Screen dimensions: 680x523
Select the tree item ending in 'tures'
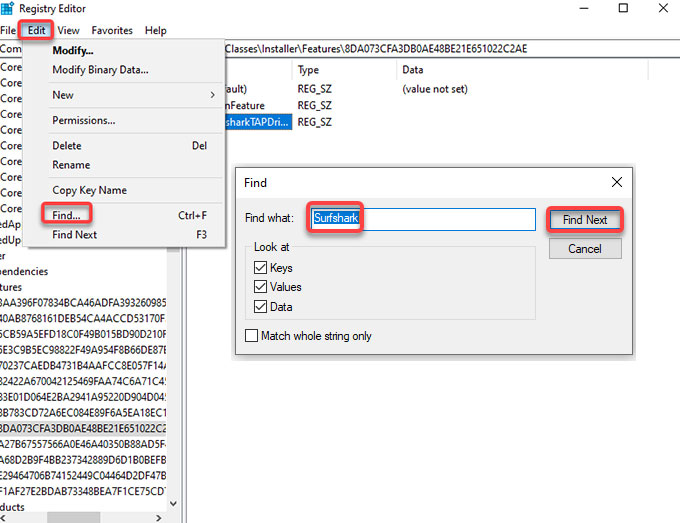click(x=11, y=287)
